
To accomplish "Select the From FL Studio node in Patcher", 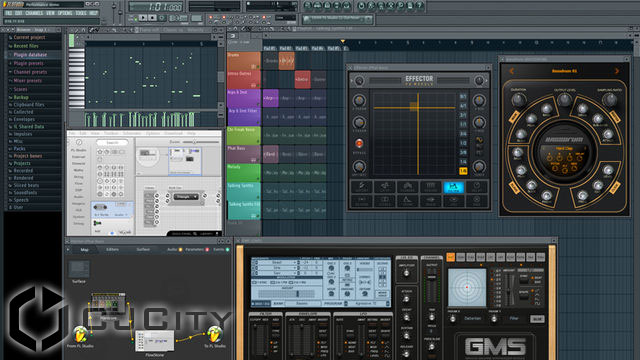I will (x=80, y=335).
